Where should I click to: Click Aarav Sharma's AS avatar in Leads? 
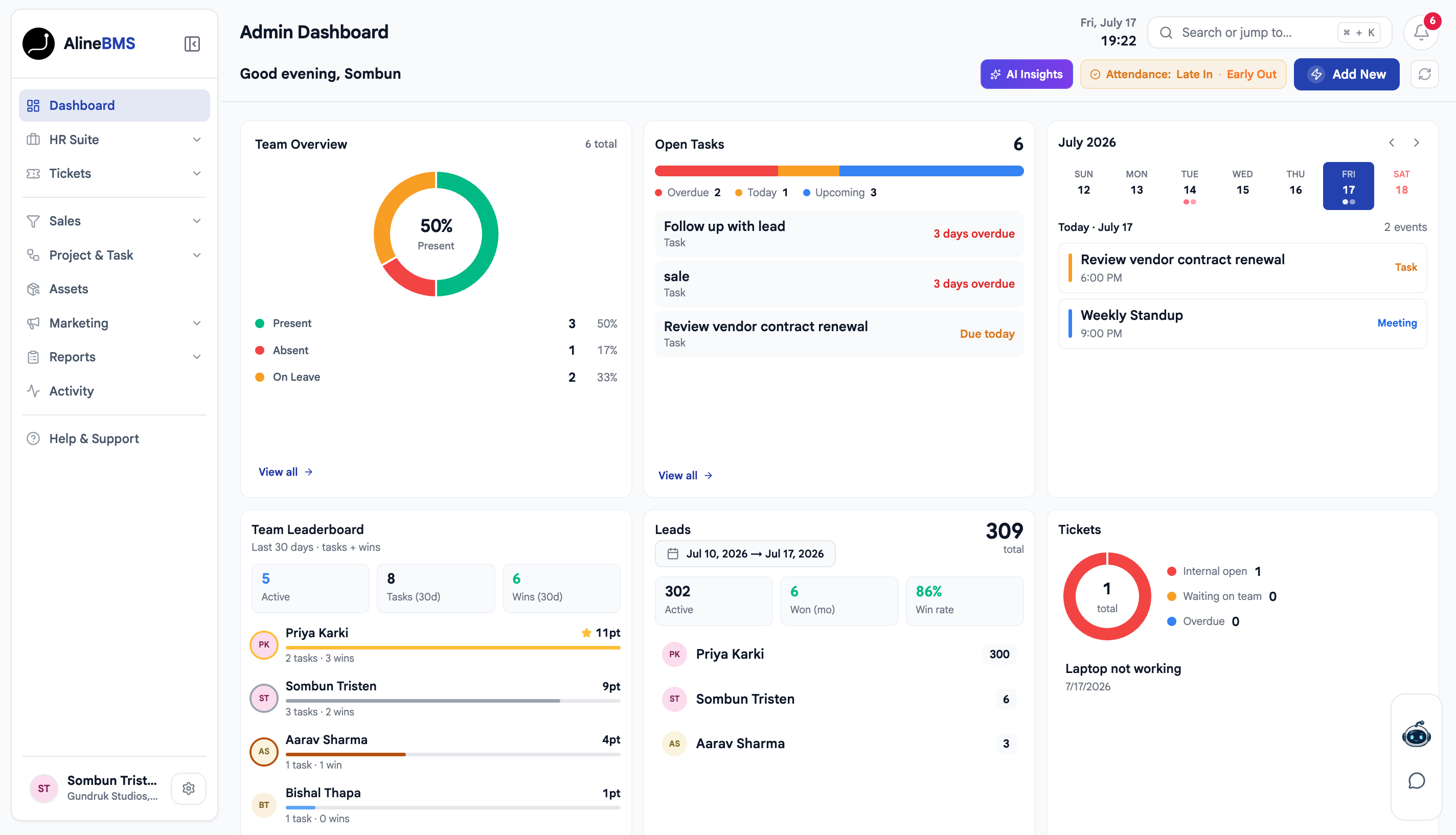pos(675,744)
